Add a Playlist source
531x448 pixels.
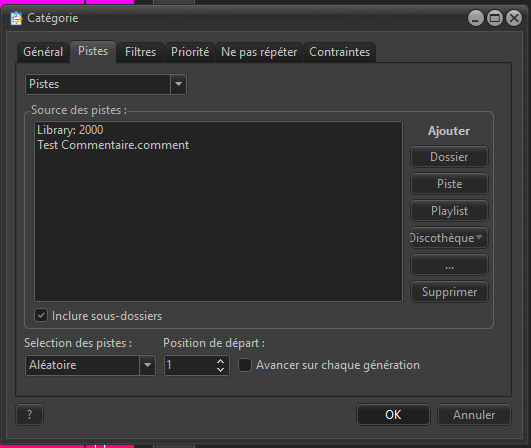[449, 211]
